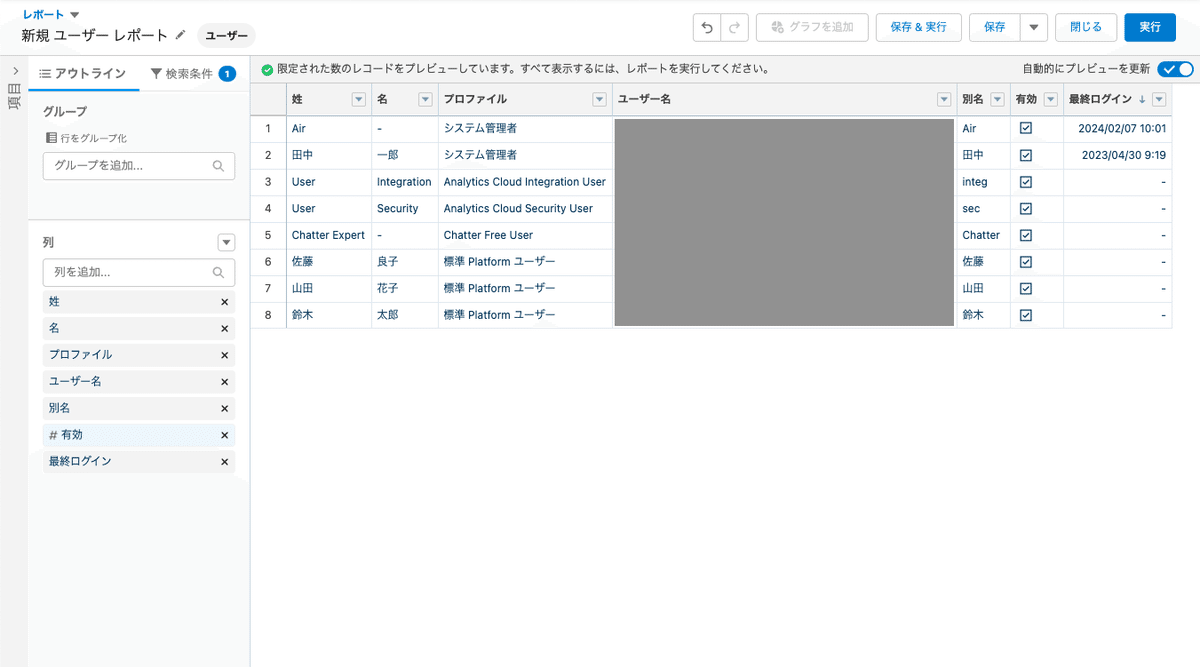Viewport: 1200px width, 667px height.
Task: Switch to the アウトライン tab
Action: click(x=83, y=74)
